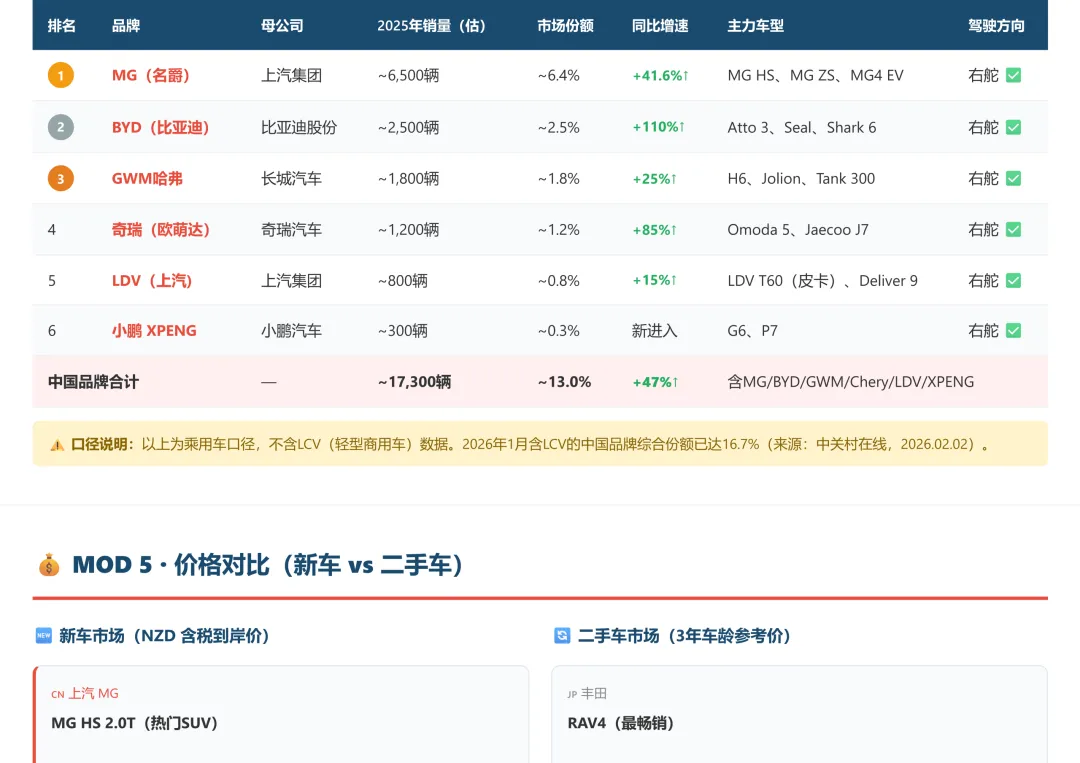Click the 母公司 column header
The image size is (1080, 763).
pos(282,26)
